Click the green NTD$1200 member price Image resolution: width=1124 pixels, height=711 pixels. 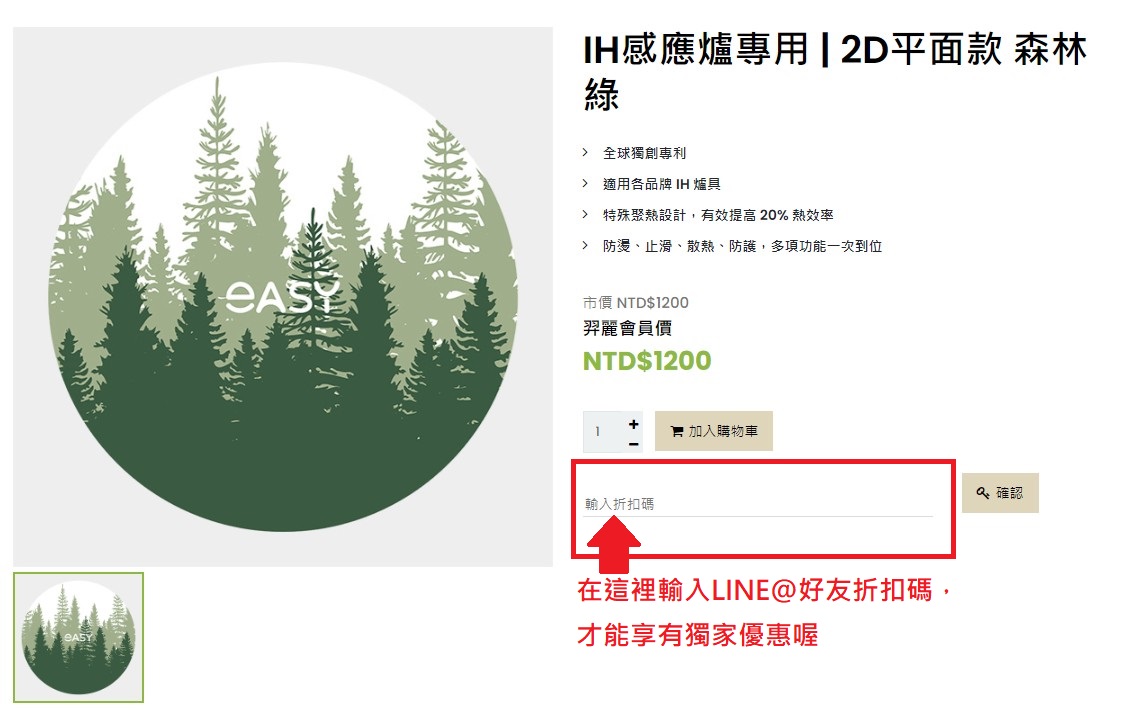click(x=647, y=361)
